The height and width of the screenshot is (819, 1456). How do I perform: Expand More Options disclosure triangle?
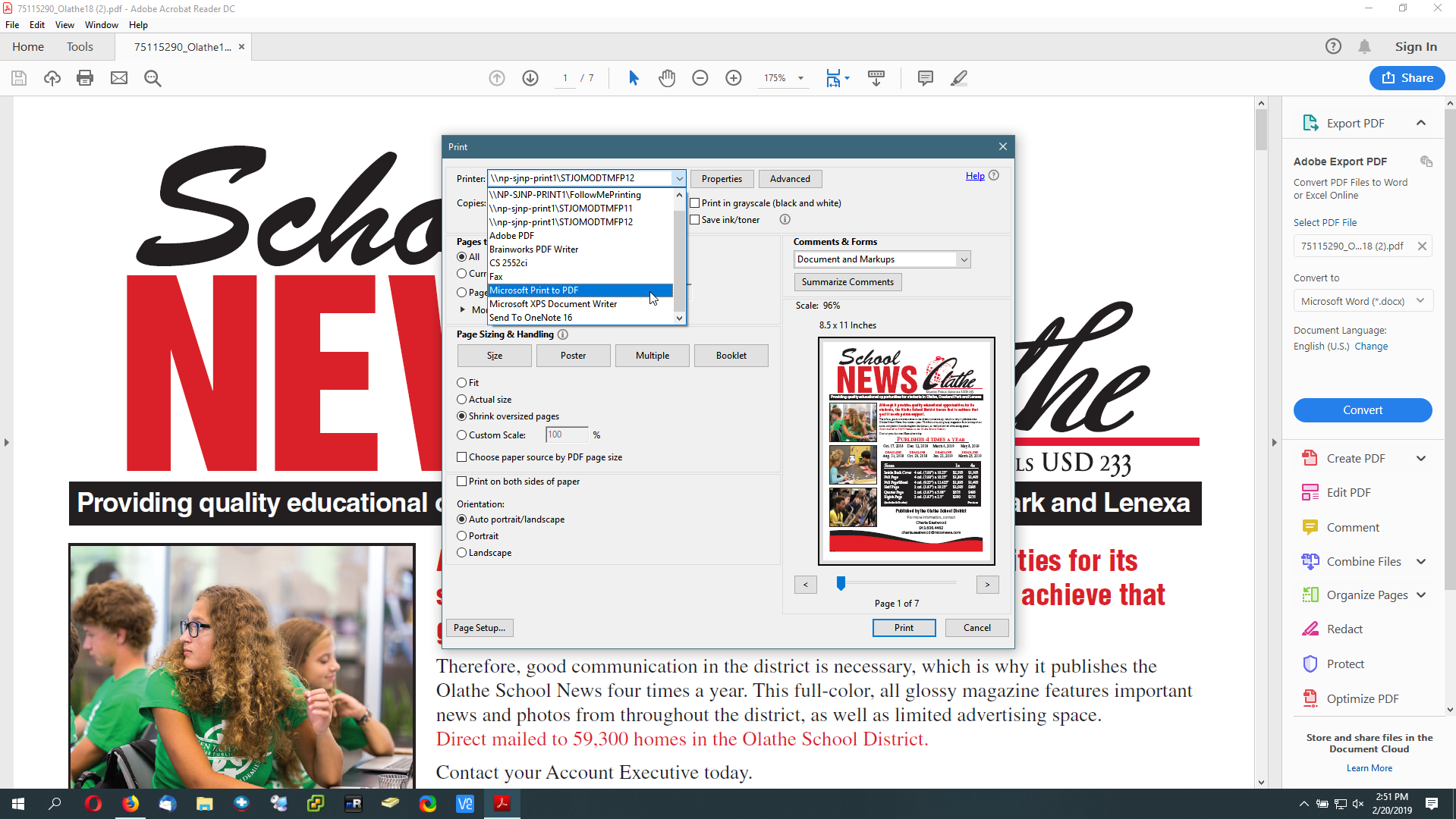462,309
